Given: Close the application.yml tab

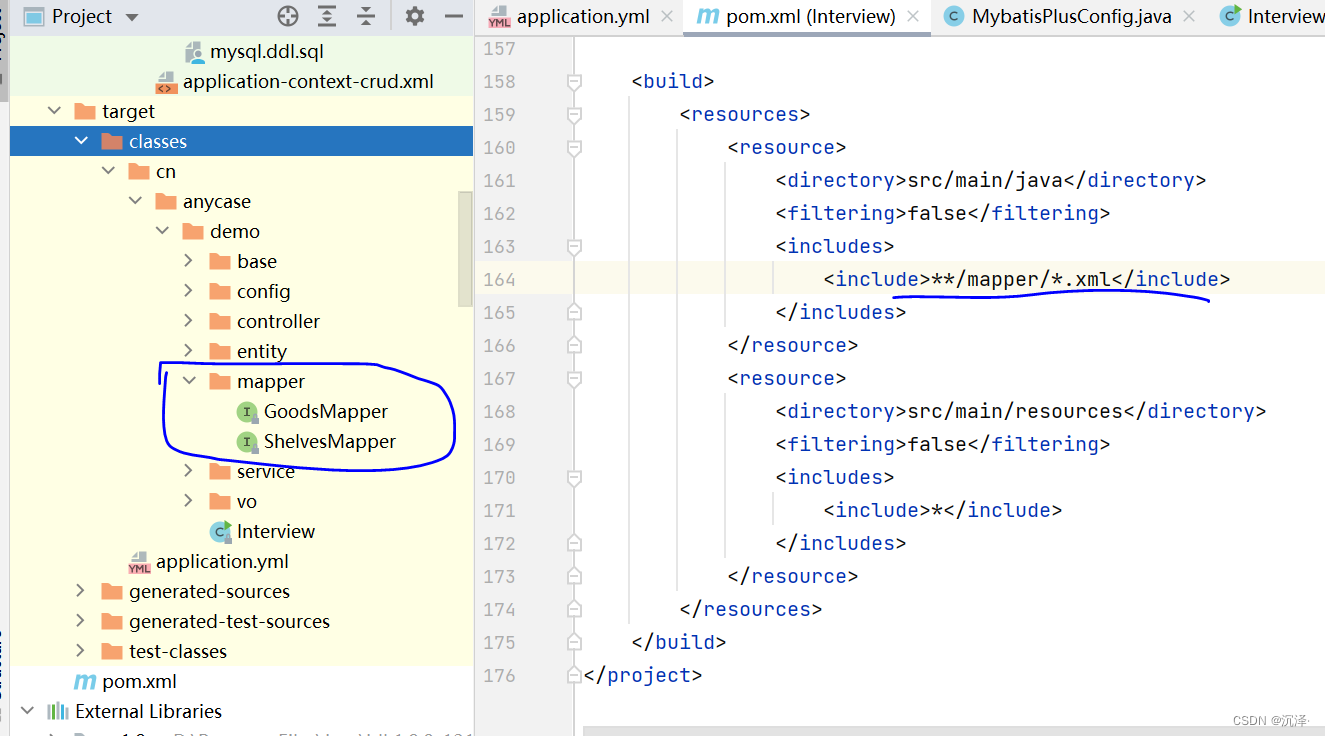Looking at the screenshot, I should tap(668, 17).
